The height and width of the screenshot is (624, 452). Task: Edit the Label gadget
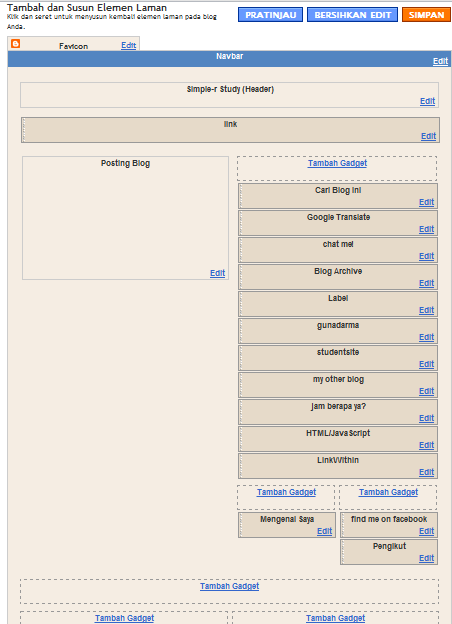426,310
